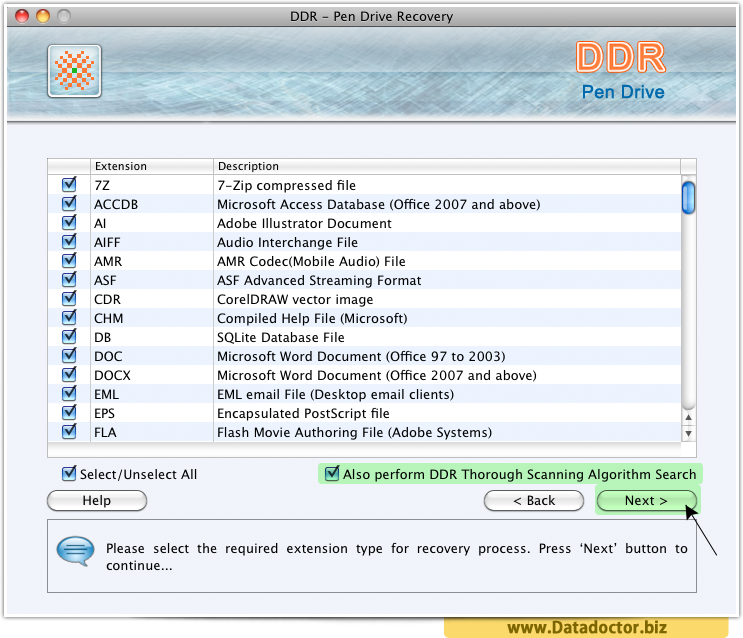Open the Help button

[x=97, y=501]
